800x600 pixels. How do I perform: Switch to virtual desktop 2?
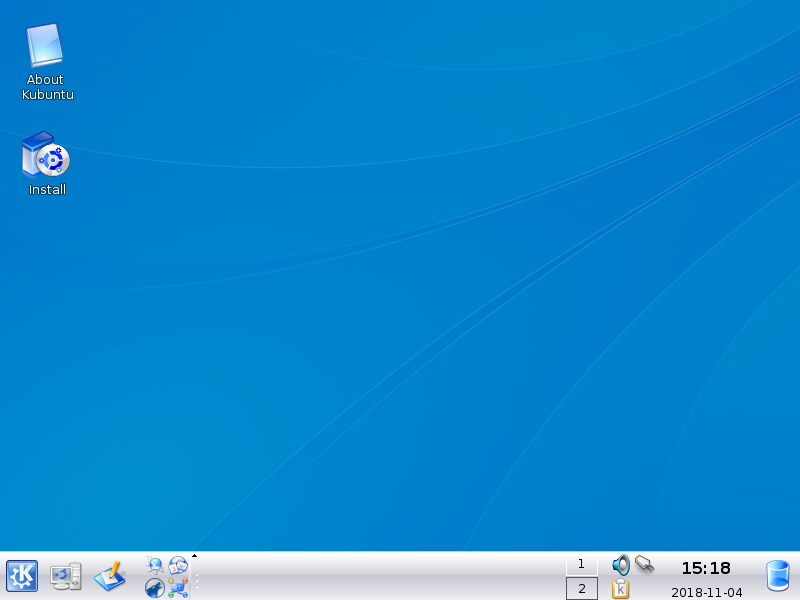(x=581, y=588)
